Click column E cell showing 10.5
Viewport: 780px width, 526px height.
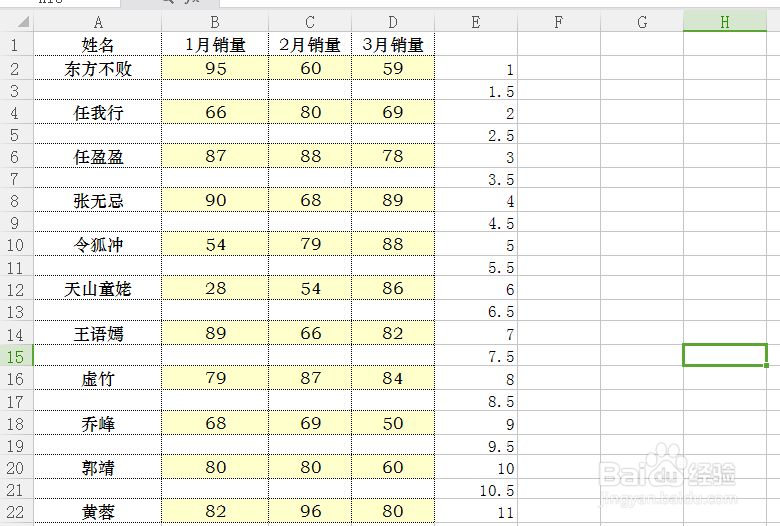pos(476,489)
